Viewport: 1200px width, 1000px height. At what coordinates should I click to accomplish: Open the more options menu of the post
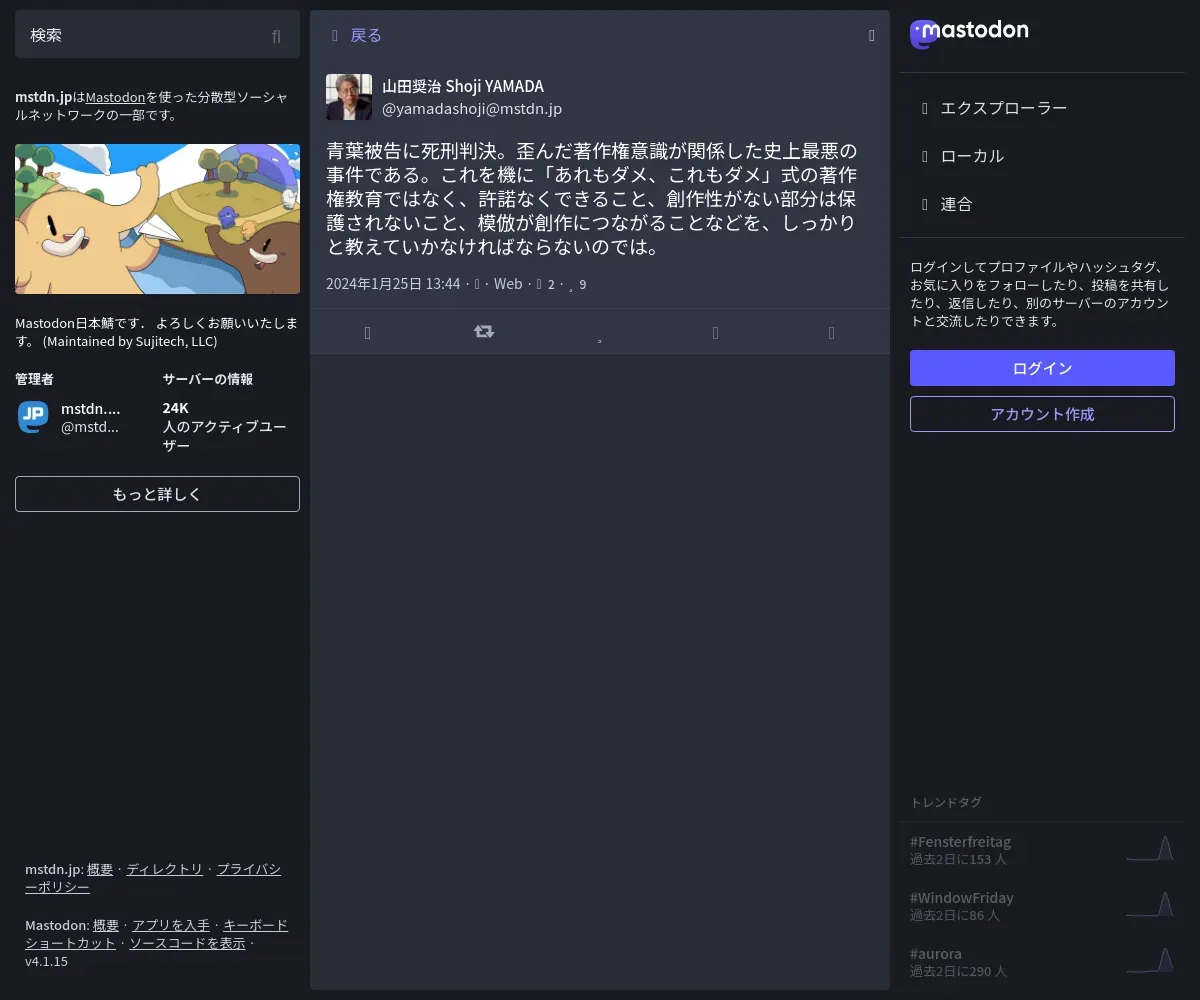831,332
